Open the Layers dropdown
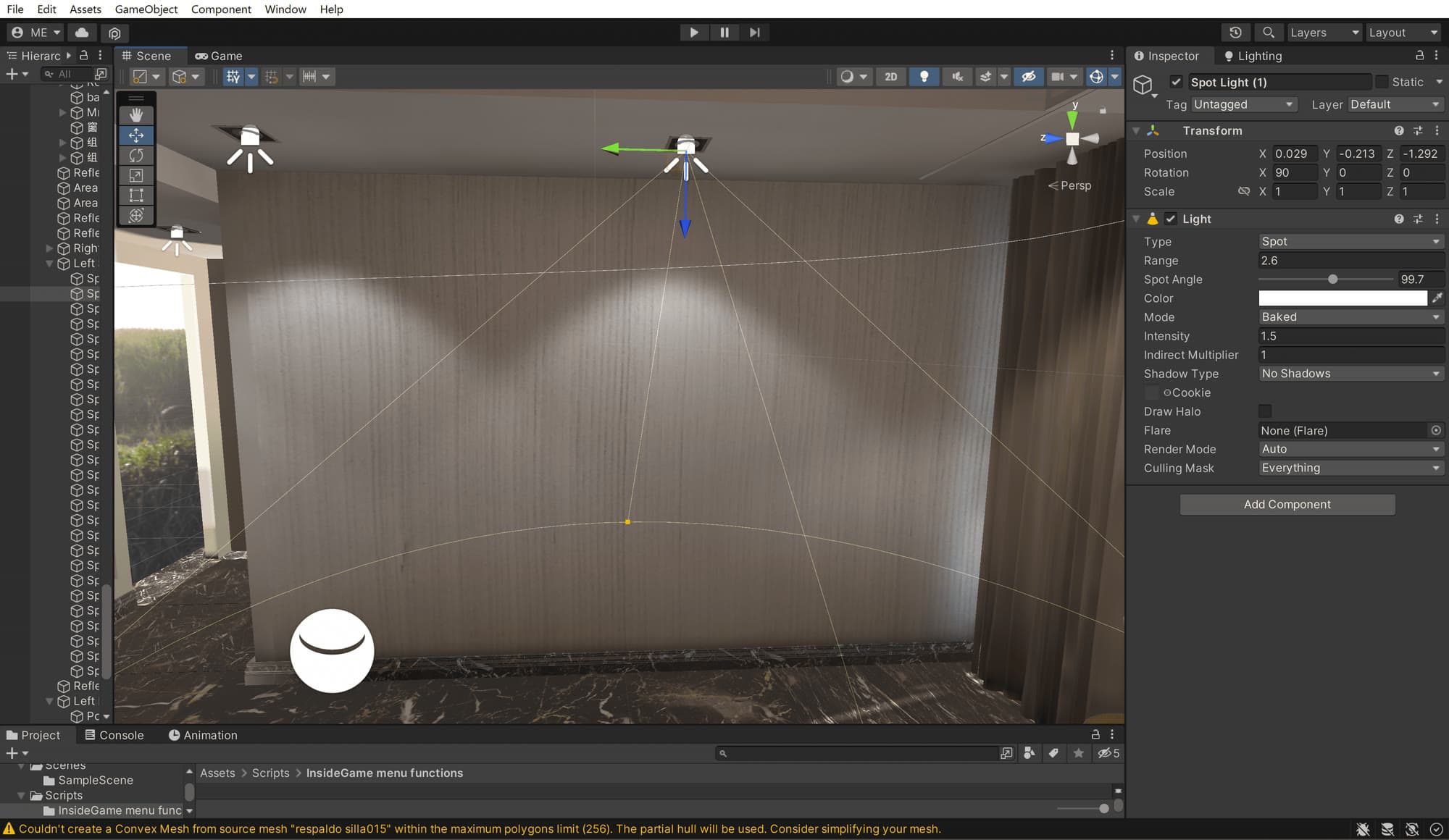 [1324, 33]
